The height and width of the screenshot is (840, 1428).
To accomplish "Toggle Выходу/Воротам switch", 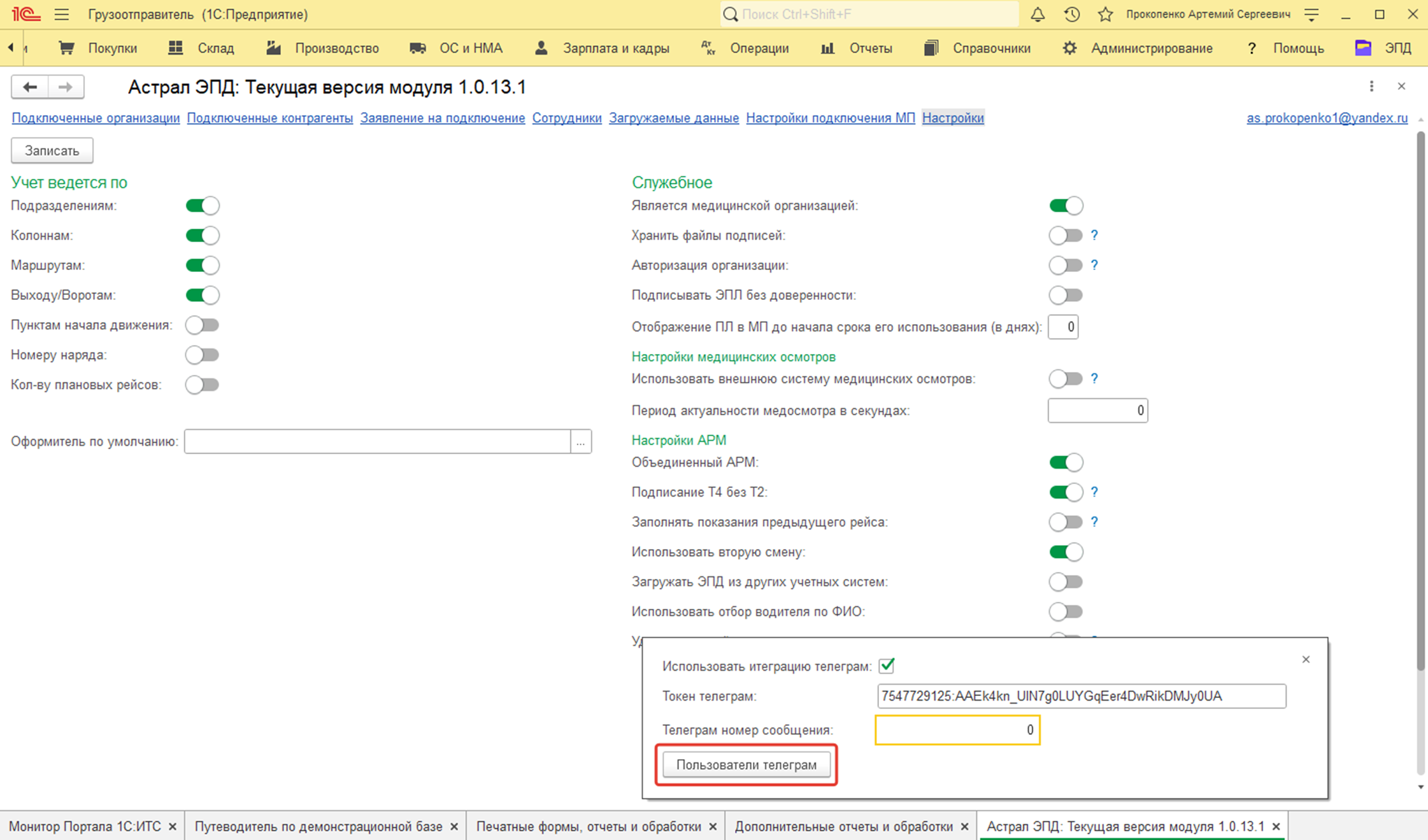I will click(x=203, y=295).
